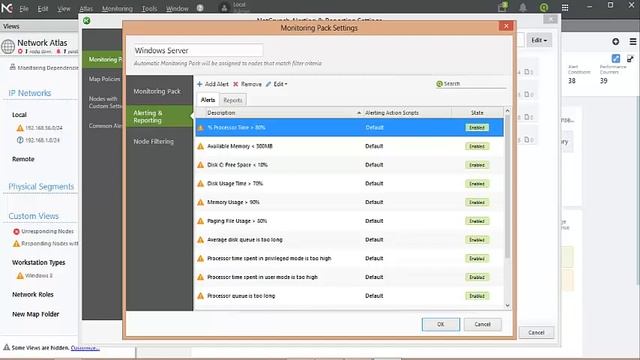Image resolution: width=640 pixels, height=360 pixels.
Task: Click Add Alert button
Action: pos(213,84)
